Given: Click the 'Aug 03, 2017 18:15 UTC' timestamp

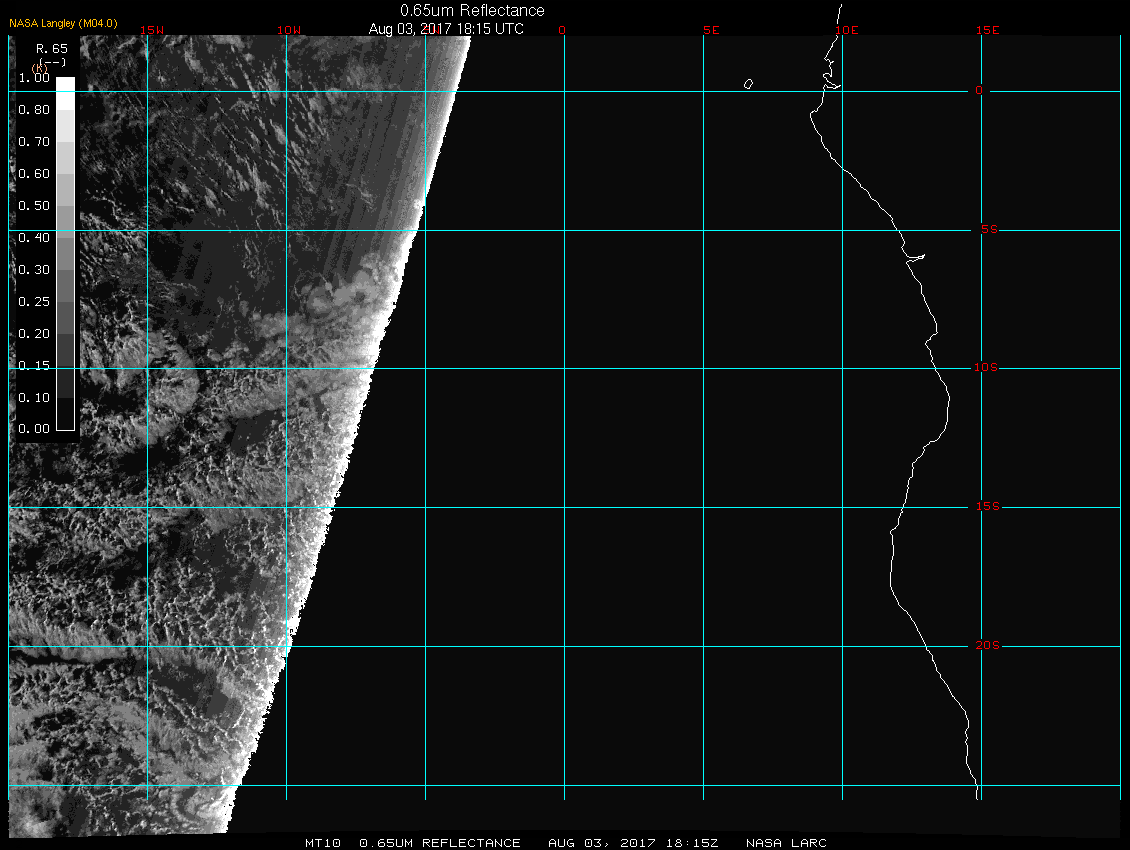Looking at the screenshot, I should point(446,29).
